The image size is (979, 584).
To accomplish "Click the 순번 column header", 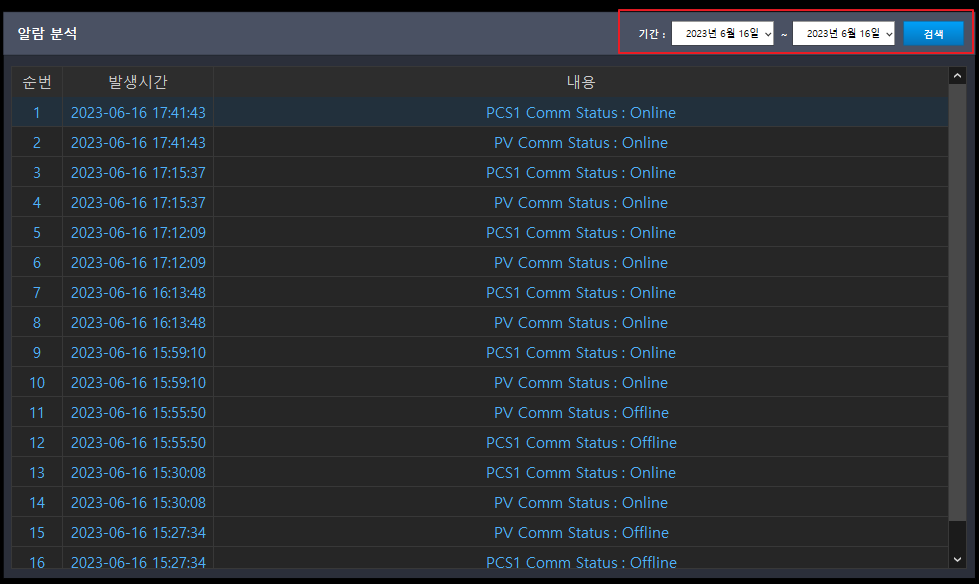I will 37,82.
